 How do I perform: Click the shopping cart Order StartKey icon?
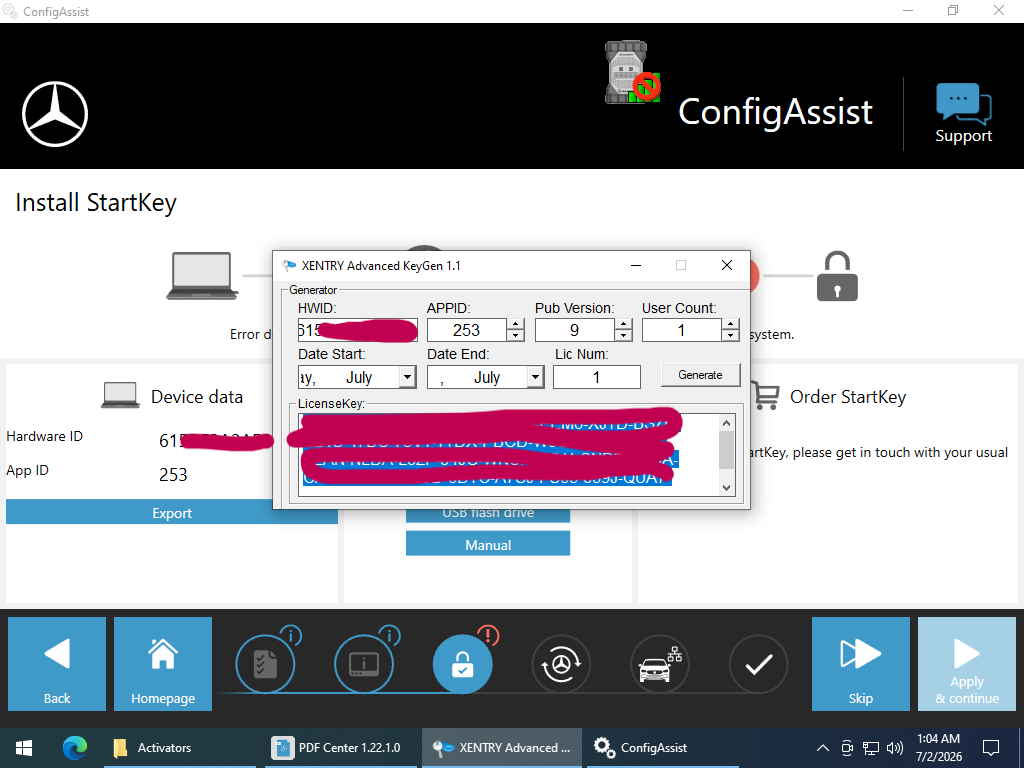point(765,395)
